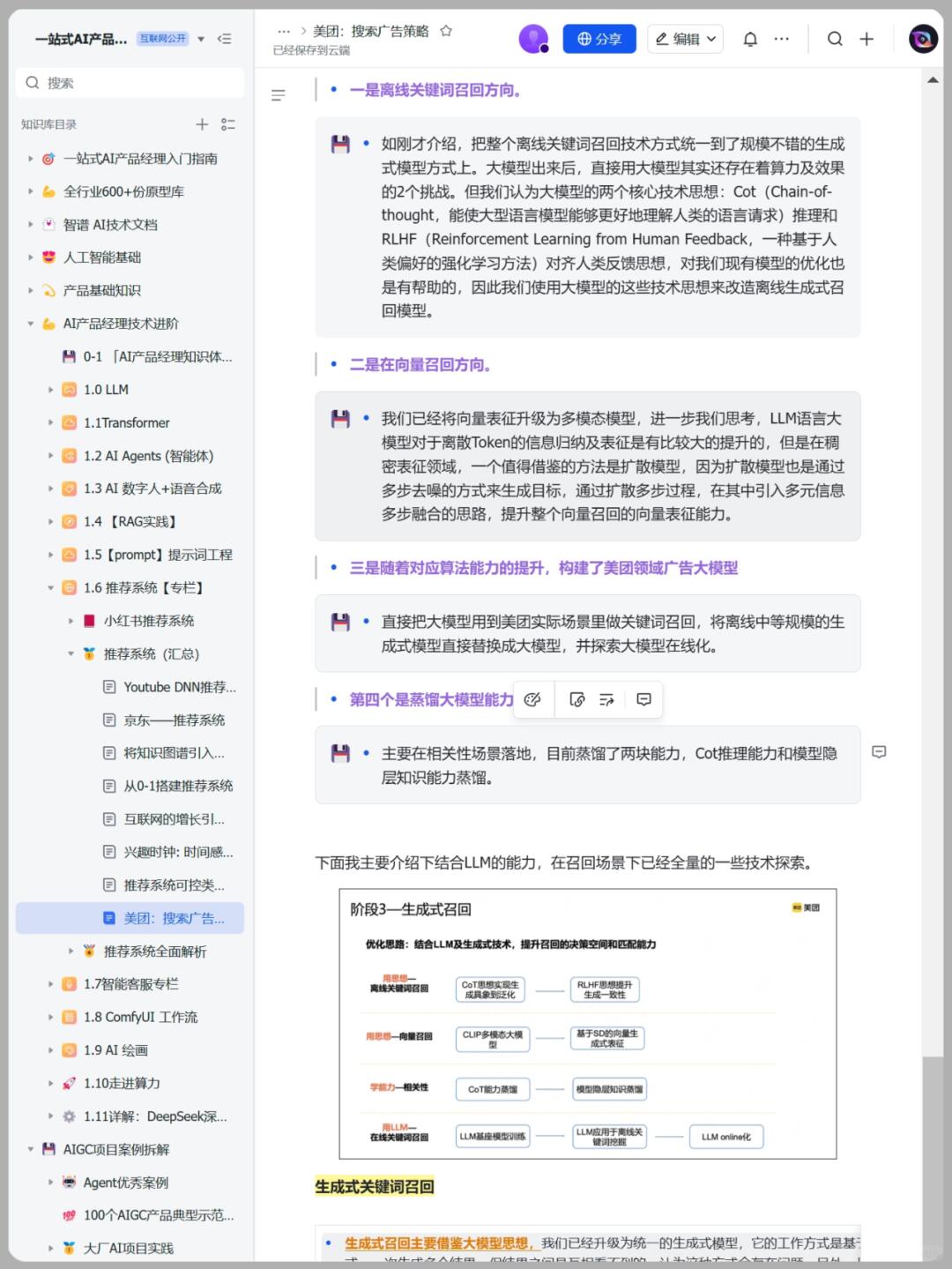The height and width of the screenshot is (1269, 952).
Task: Click the 阶段3—生成式召回 diagram image
Action: point(588,1024)
